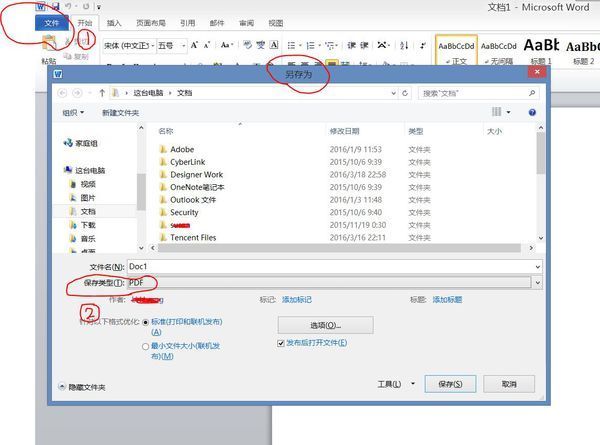Click the 新建文件夹 button

click(120, 113)
